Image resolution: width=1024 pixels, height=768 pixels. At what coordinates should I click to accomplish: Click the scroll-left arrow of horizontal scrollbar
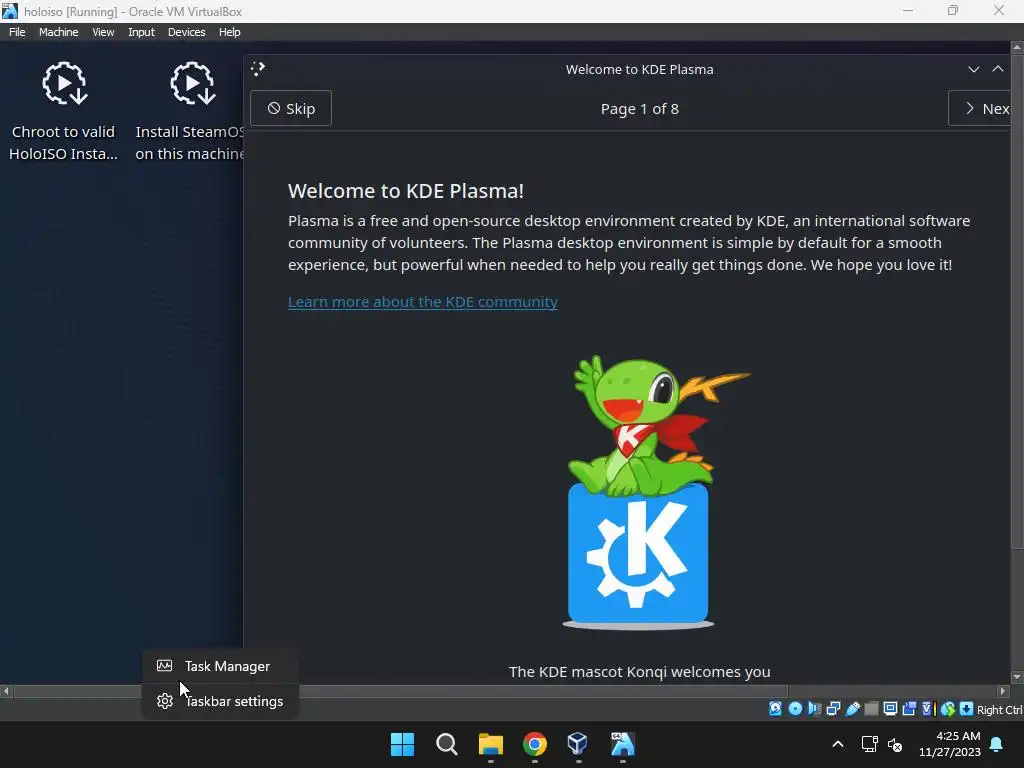(6, 691)
